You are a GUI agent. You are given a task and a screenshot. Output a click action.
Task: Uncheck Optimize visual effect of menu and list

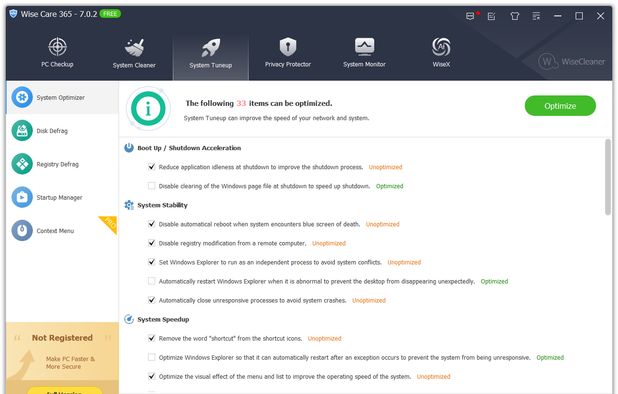click(x=151, y=376)
